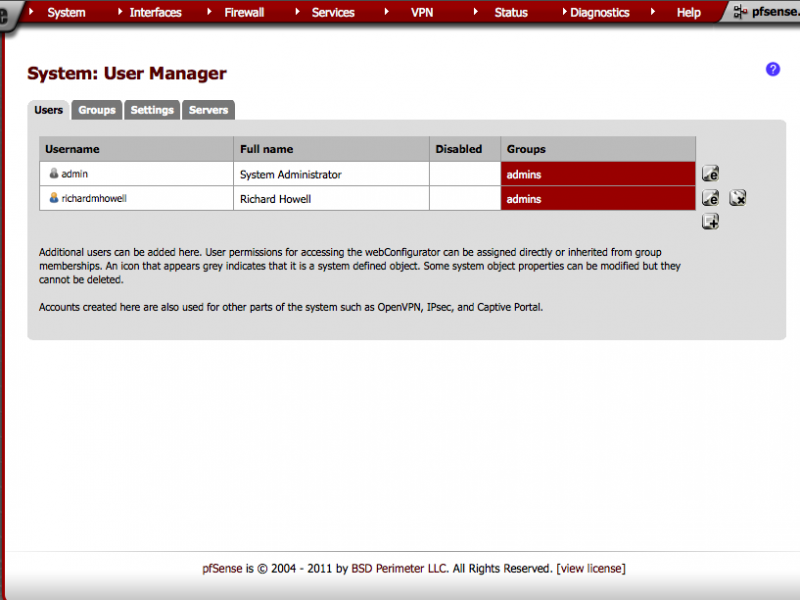Delete the richardmhowell user
Screen dimensions: 800x600
coord(737,199)
